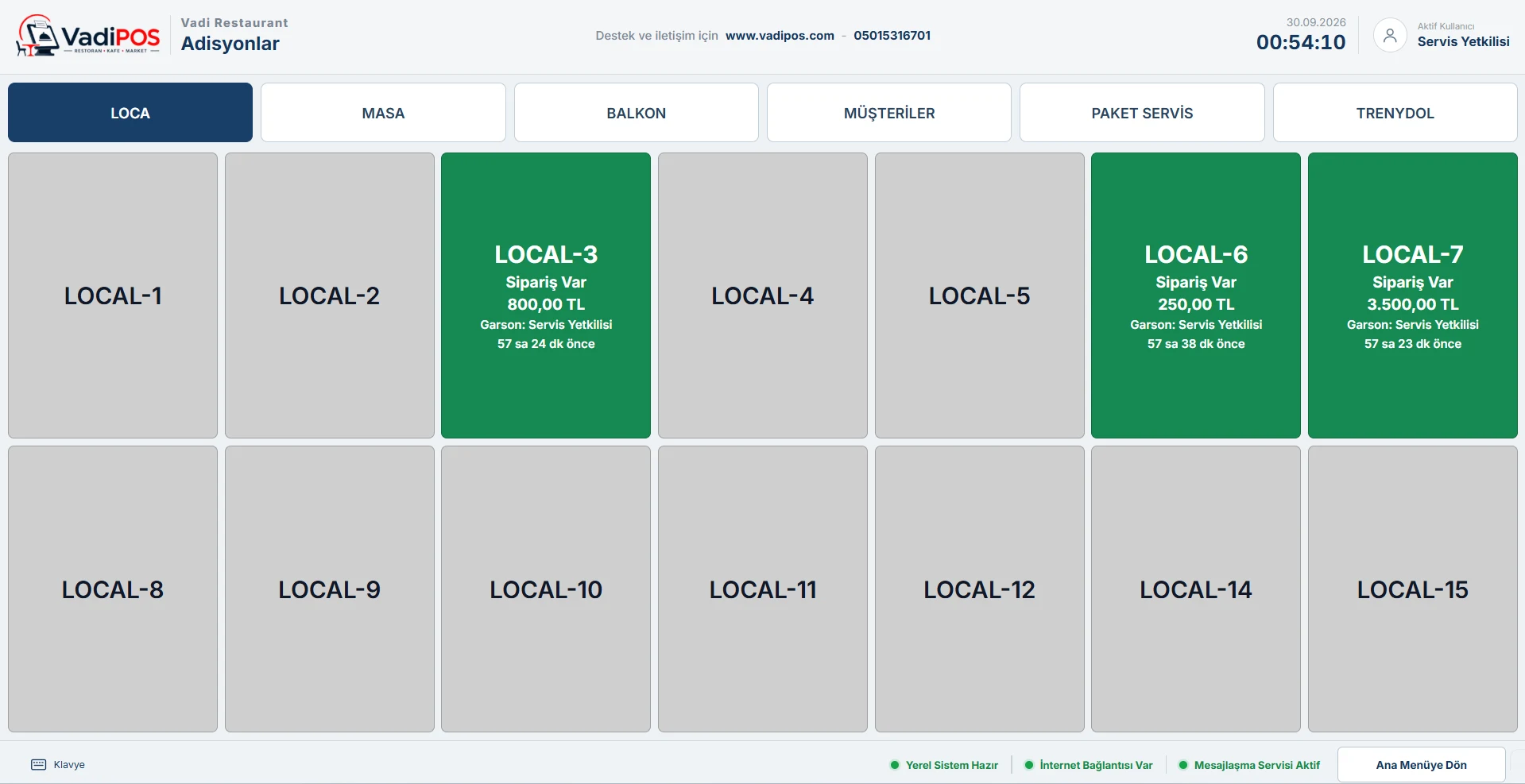Click the İnternet Bağlantısı Var status
1525x784 pixels.
[1089, 765]
